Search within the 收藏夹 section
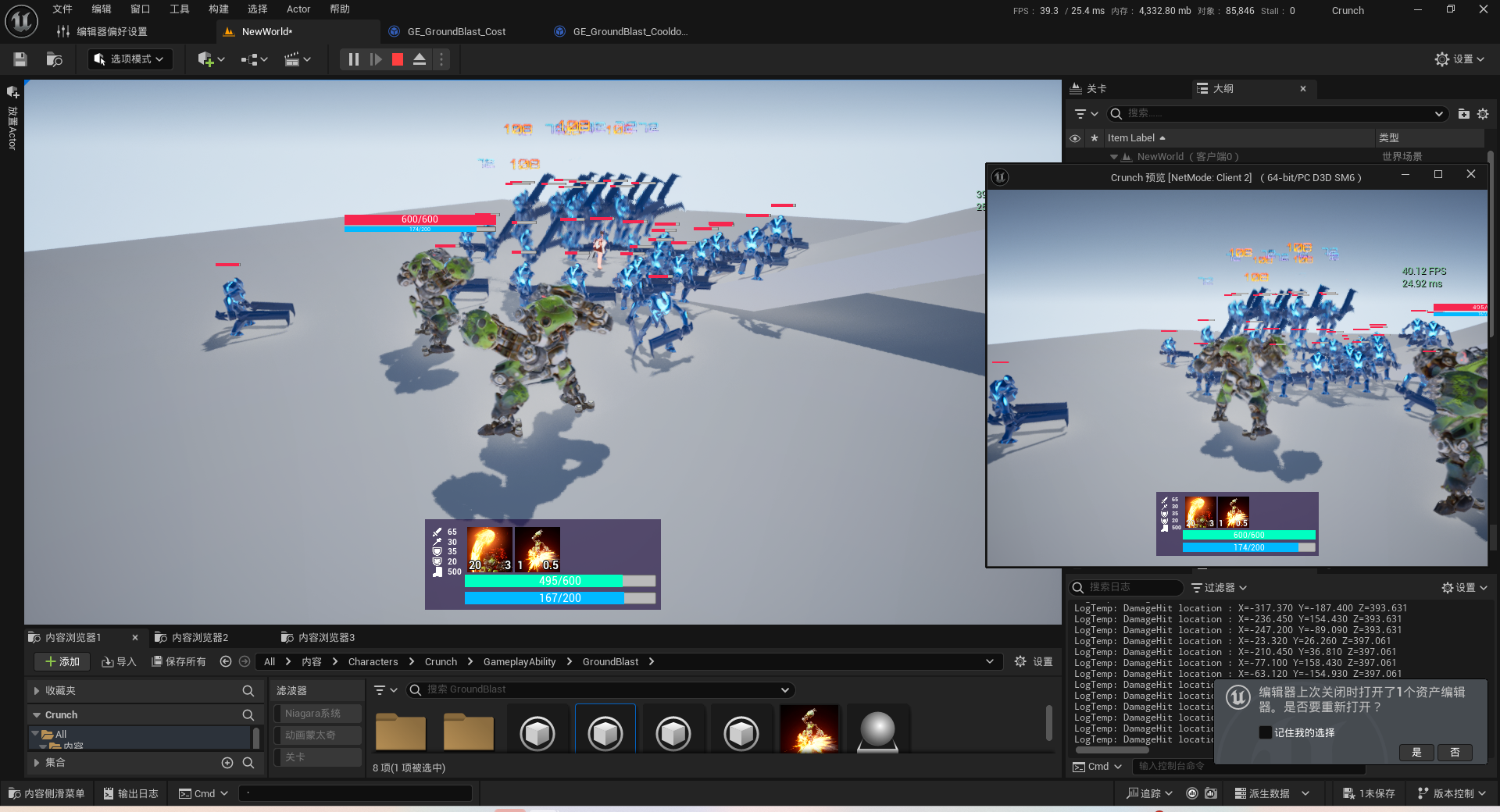The width and height of the screenshot is (1500, 812). [248, 691]
